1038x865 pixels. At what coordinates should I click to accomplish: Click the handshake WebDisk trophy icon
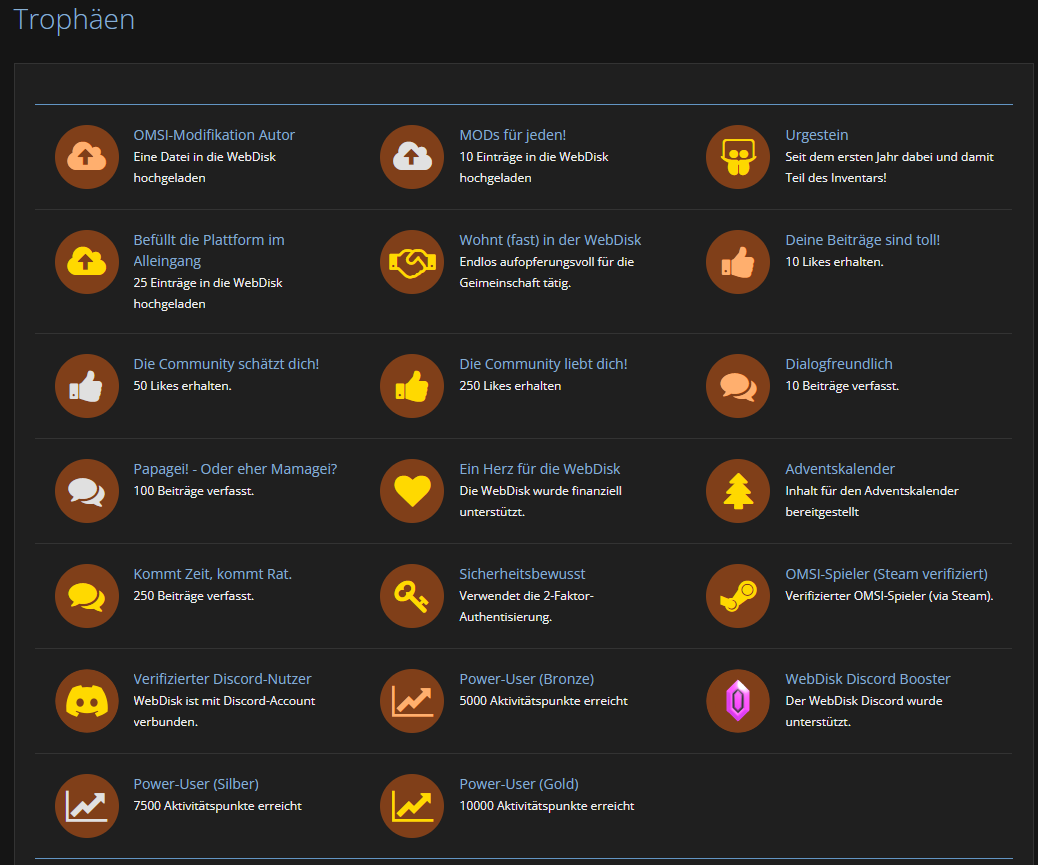click(412, 262)
